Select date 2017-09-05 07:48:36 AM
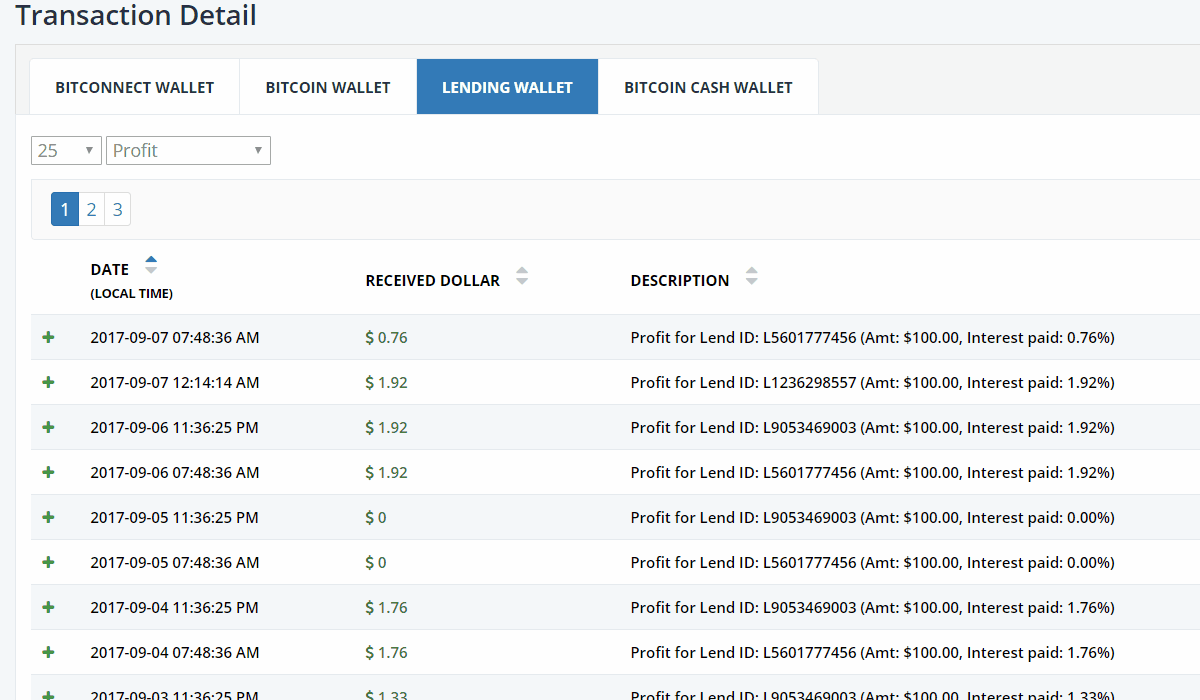The height and width of the screenshot is (700, 1200). [x=175, y=563]
